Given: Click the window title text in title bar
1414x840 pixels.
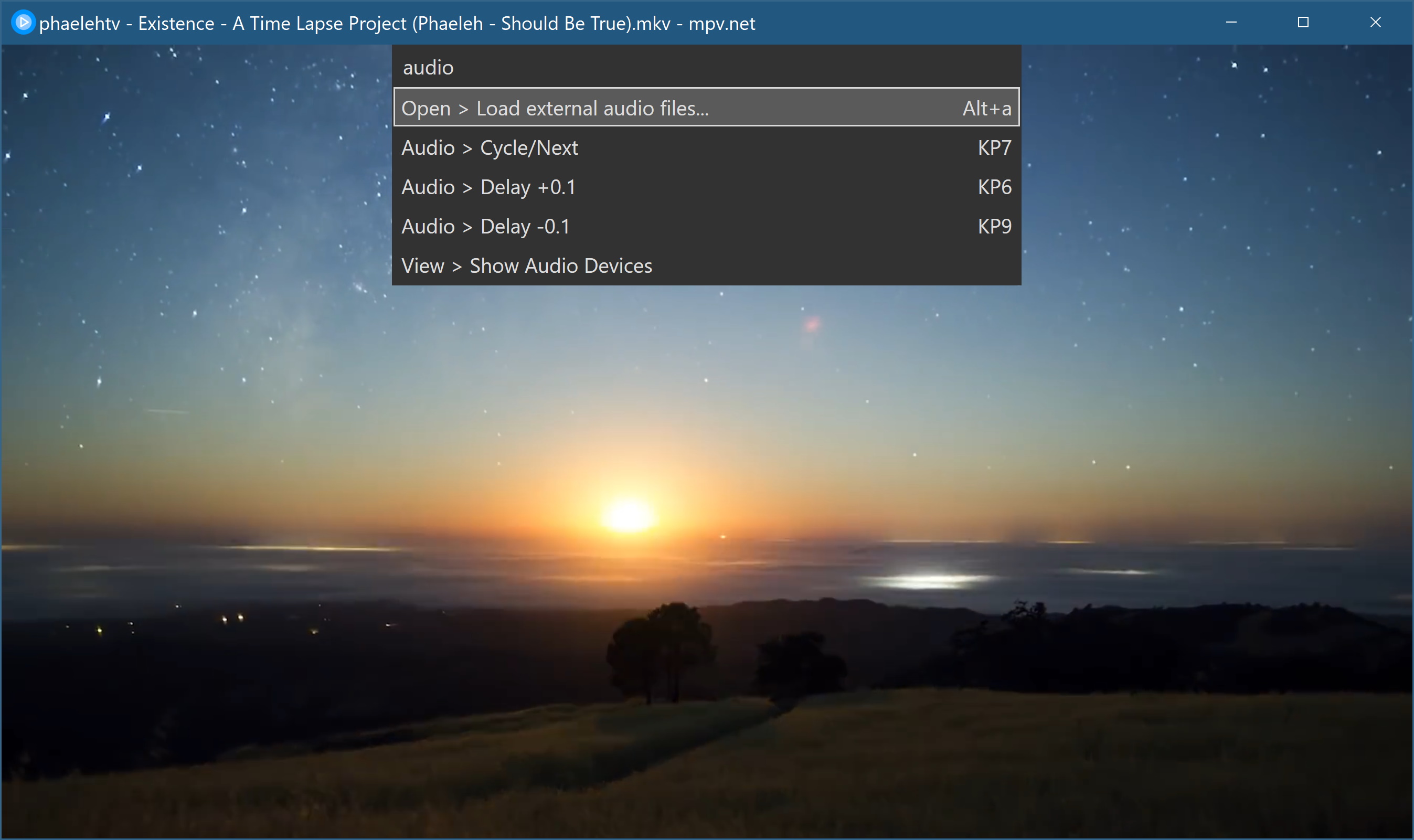Looking at the screenshot, I should click(x=396, y=23).
